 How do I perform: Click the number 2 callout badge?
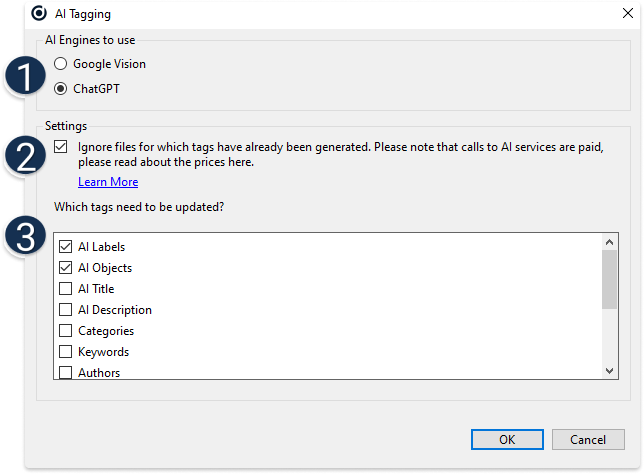click(24, 157)
